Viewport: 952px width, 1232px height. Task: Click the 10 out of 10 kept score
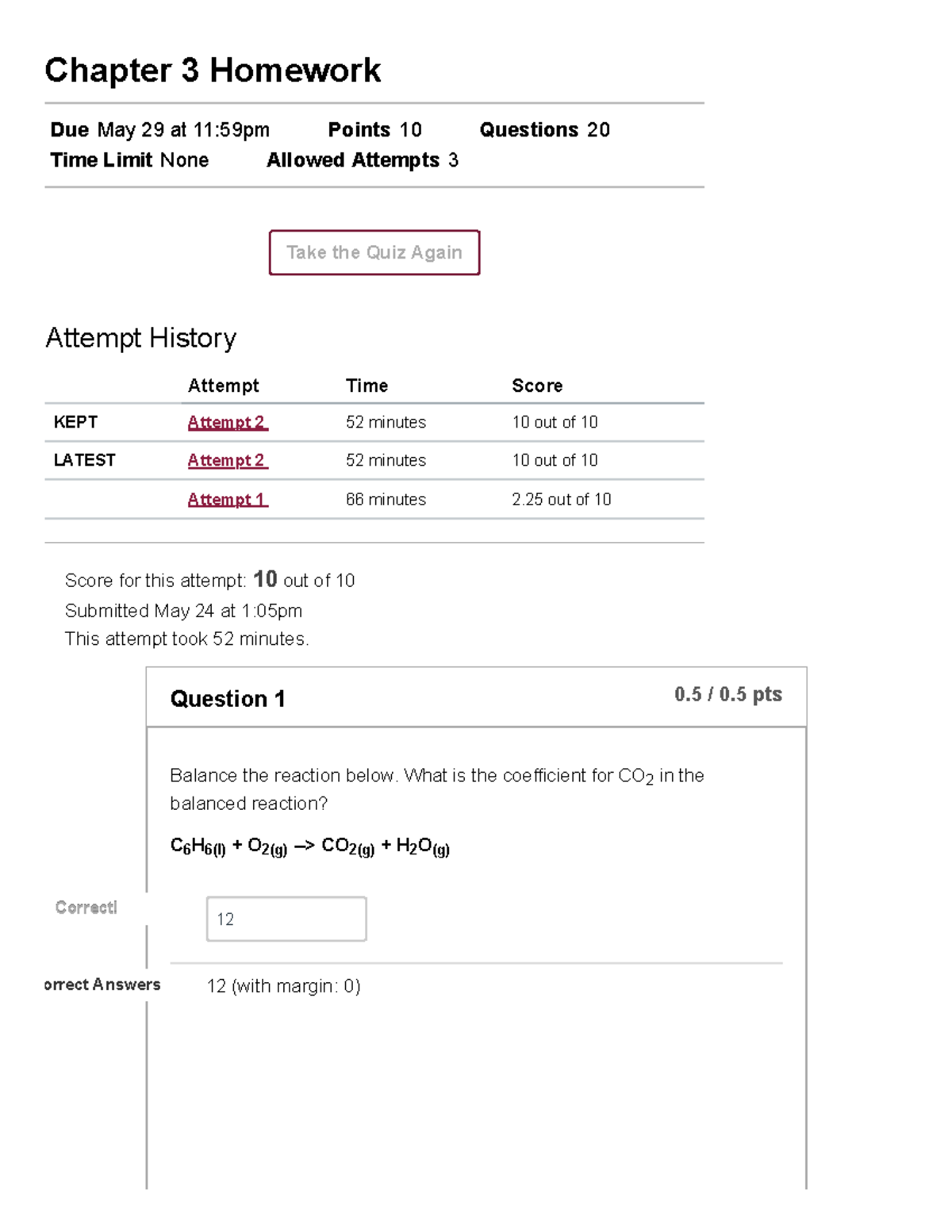pyautogui.click(x=555, y=422)
